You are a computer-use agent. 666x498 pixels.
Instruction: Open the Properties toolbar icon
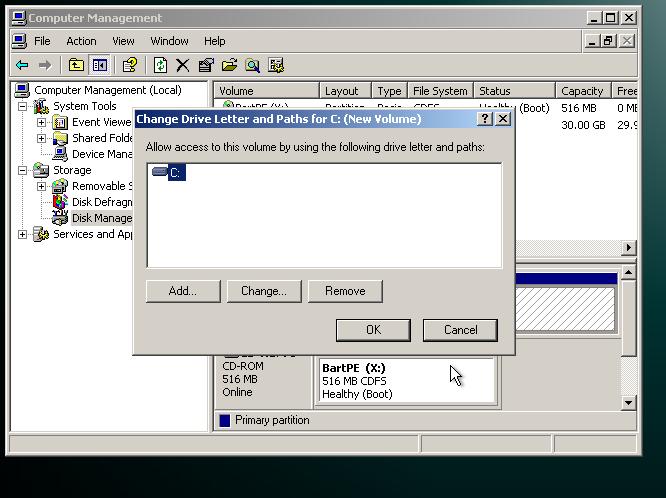click(x=206, y=65)
